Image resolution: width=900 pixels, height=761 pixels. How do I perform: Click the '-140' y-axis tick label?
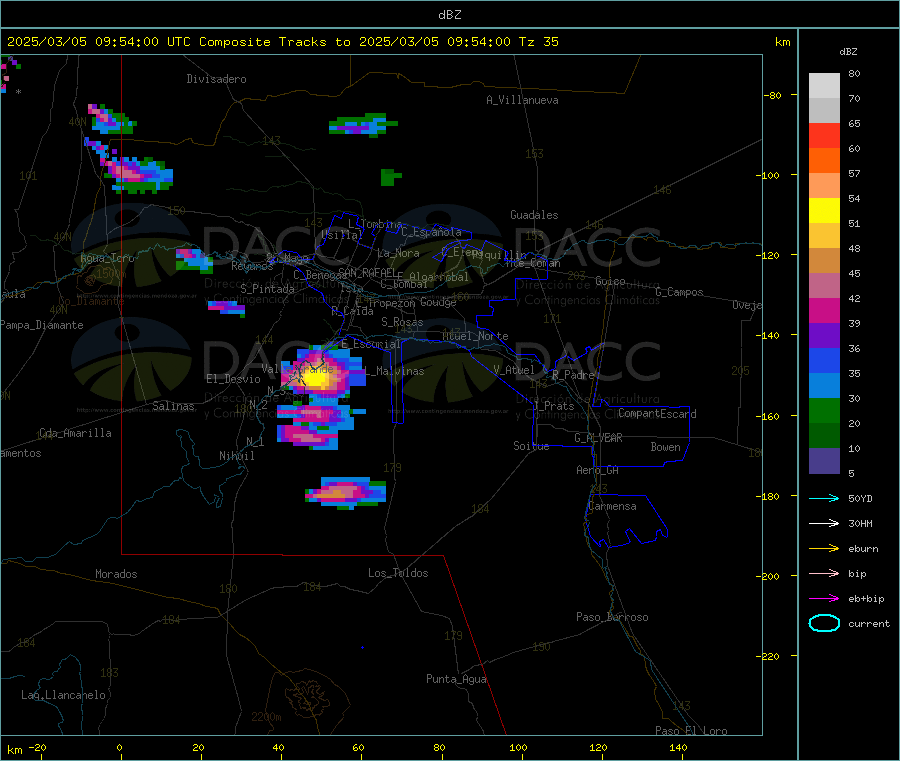coord(769,335)
